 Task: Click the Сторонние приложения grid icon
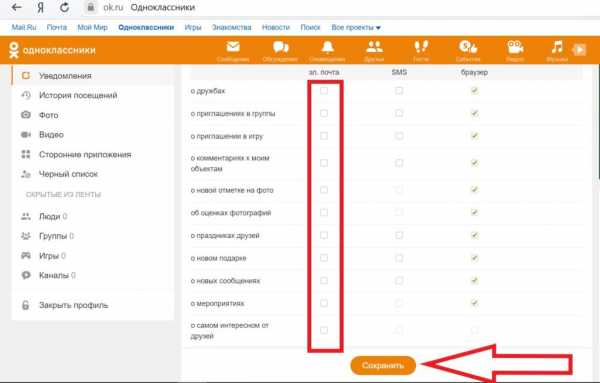26,154
